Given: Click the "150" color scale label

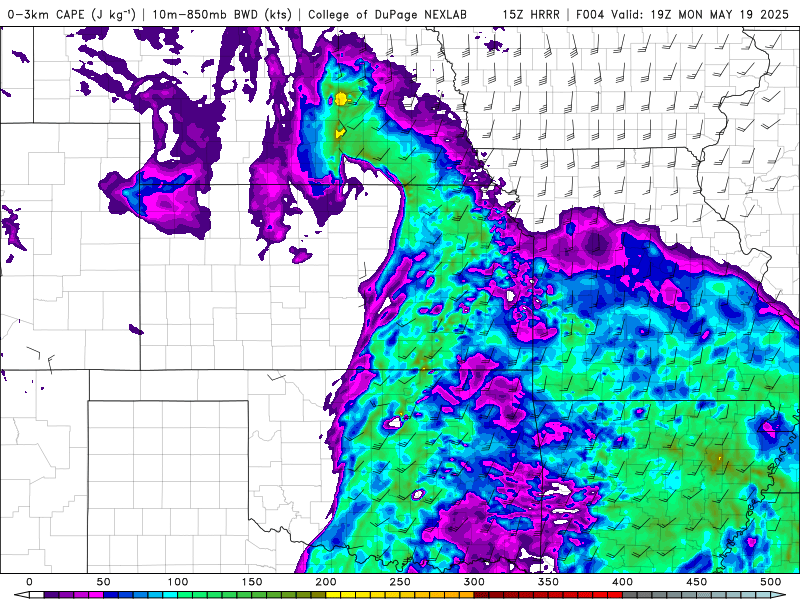Looking at the screenshot, I should 252,582.
